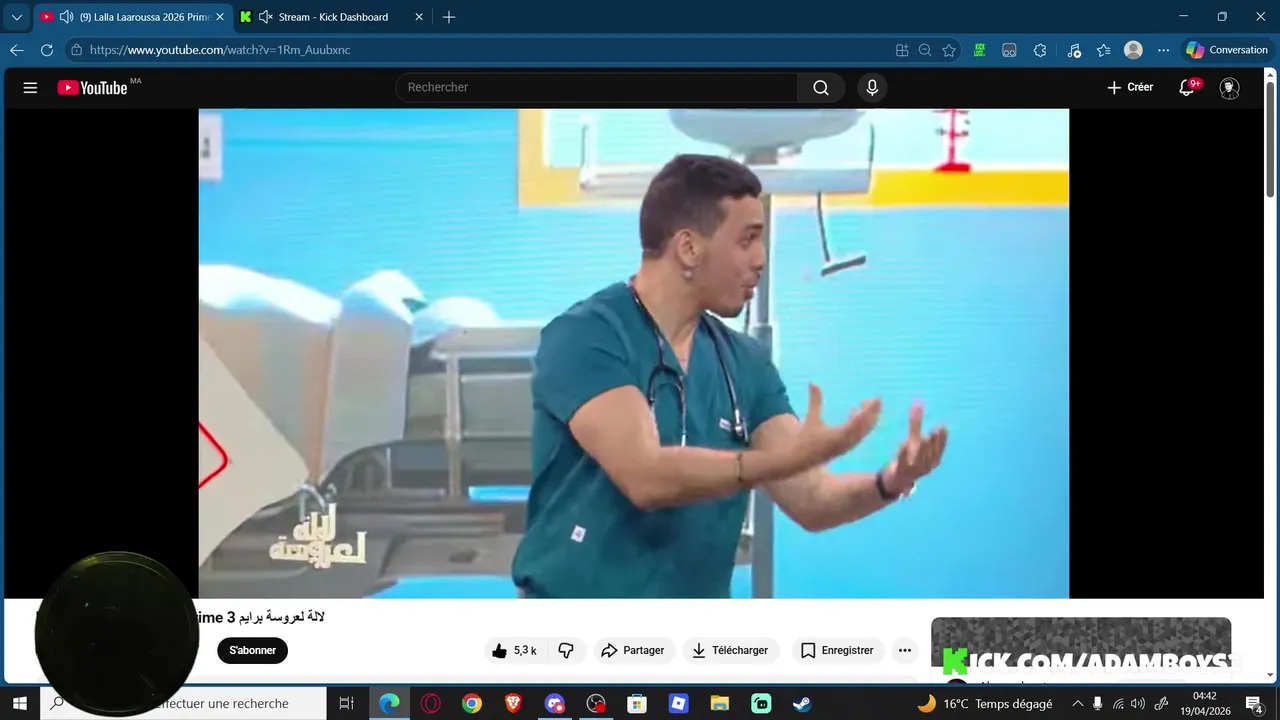This screenshot has height=720, width=1280.
Task: Click the video player to pause
Action: click(x=634, y=354)
